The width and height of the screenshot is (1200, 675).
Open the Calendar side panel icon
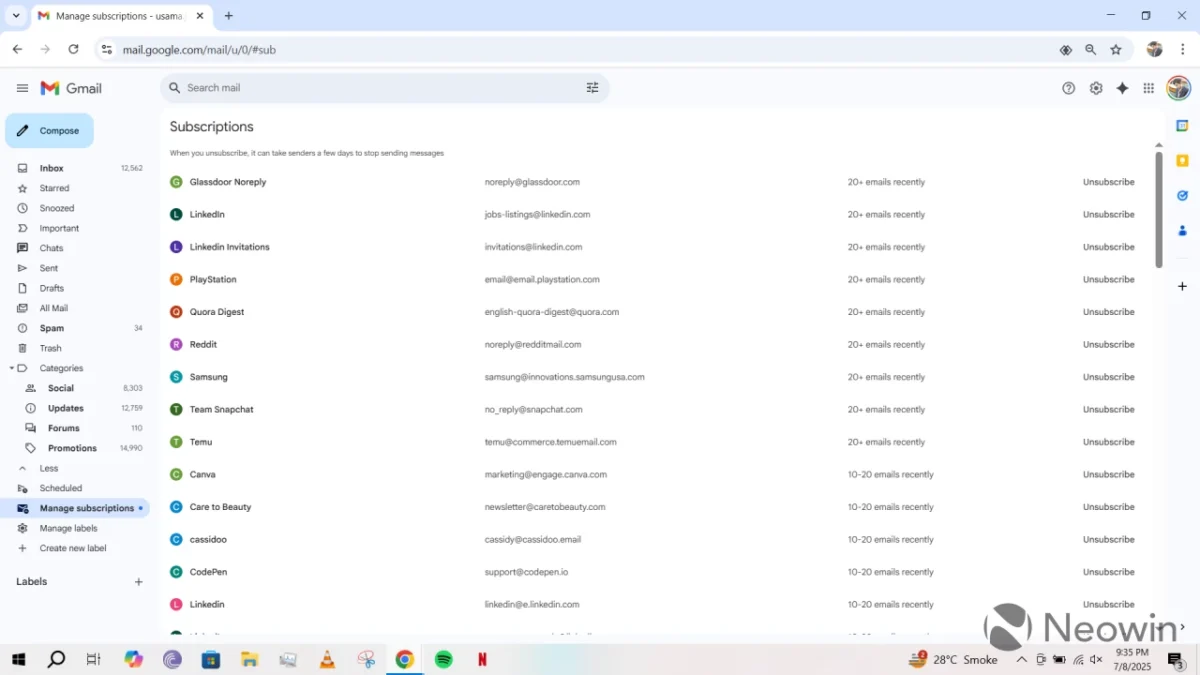click(x=1182, y=126)
